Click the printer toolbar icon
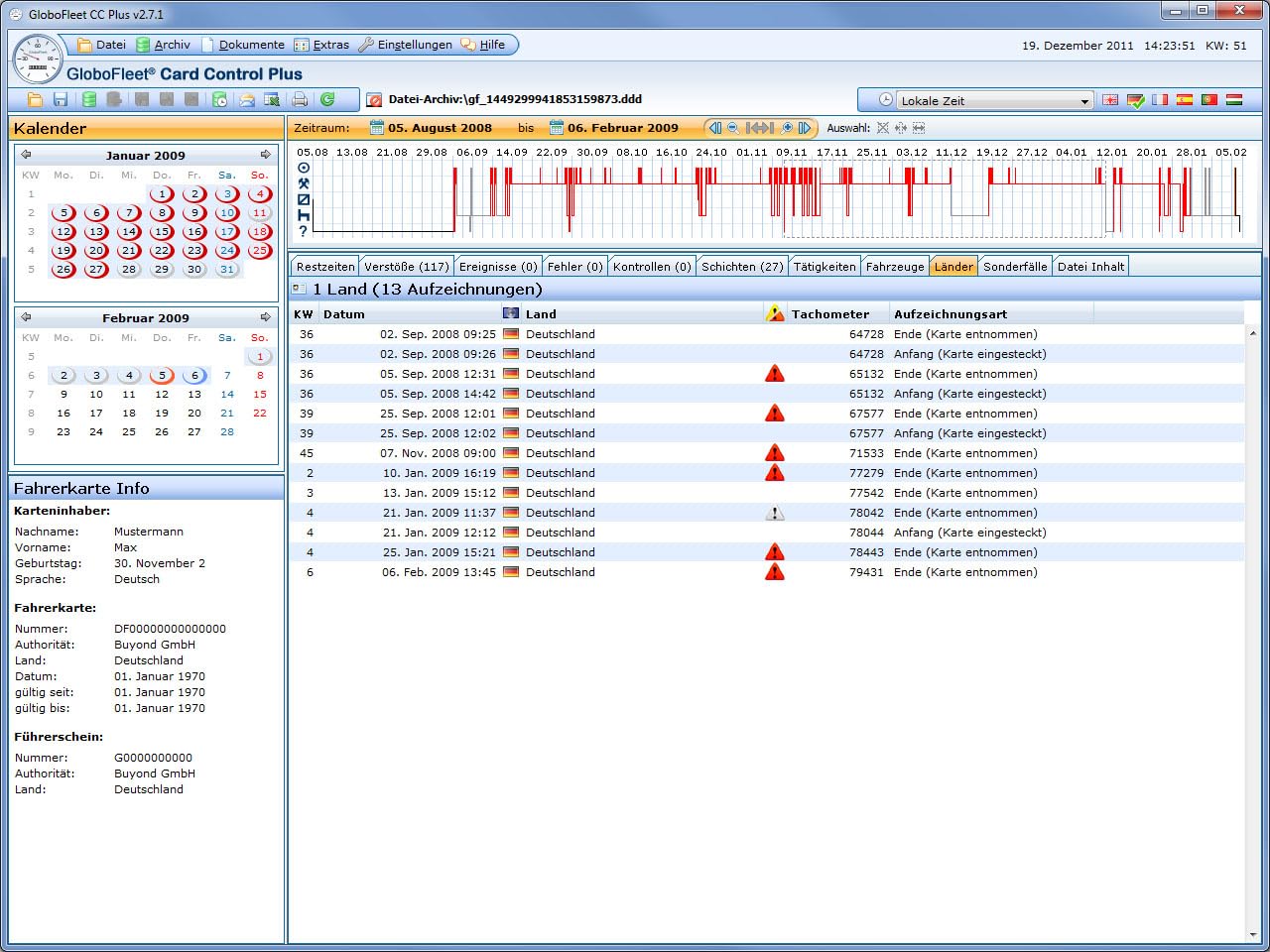 pyautogui.click(x=300, y=100)
